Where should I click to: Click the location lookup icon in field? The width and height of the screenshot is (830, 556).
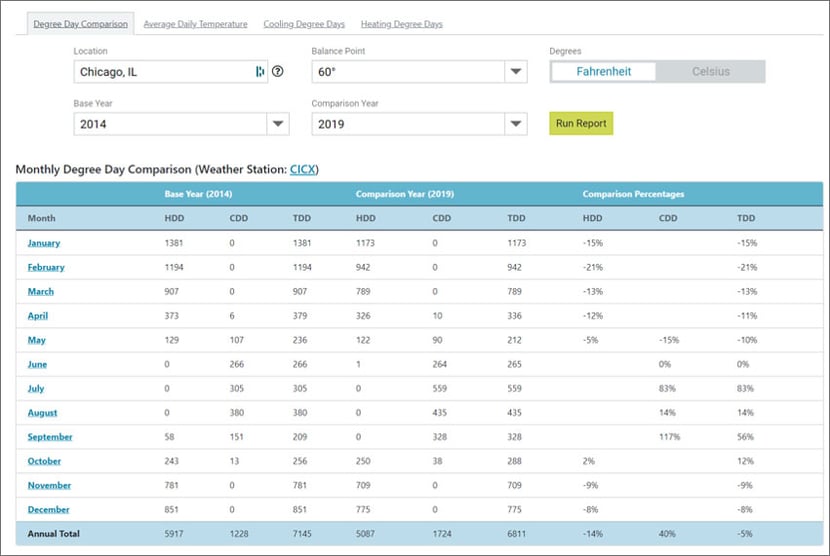(x=260, y=72)
